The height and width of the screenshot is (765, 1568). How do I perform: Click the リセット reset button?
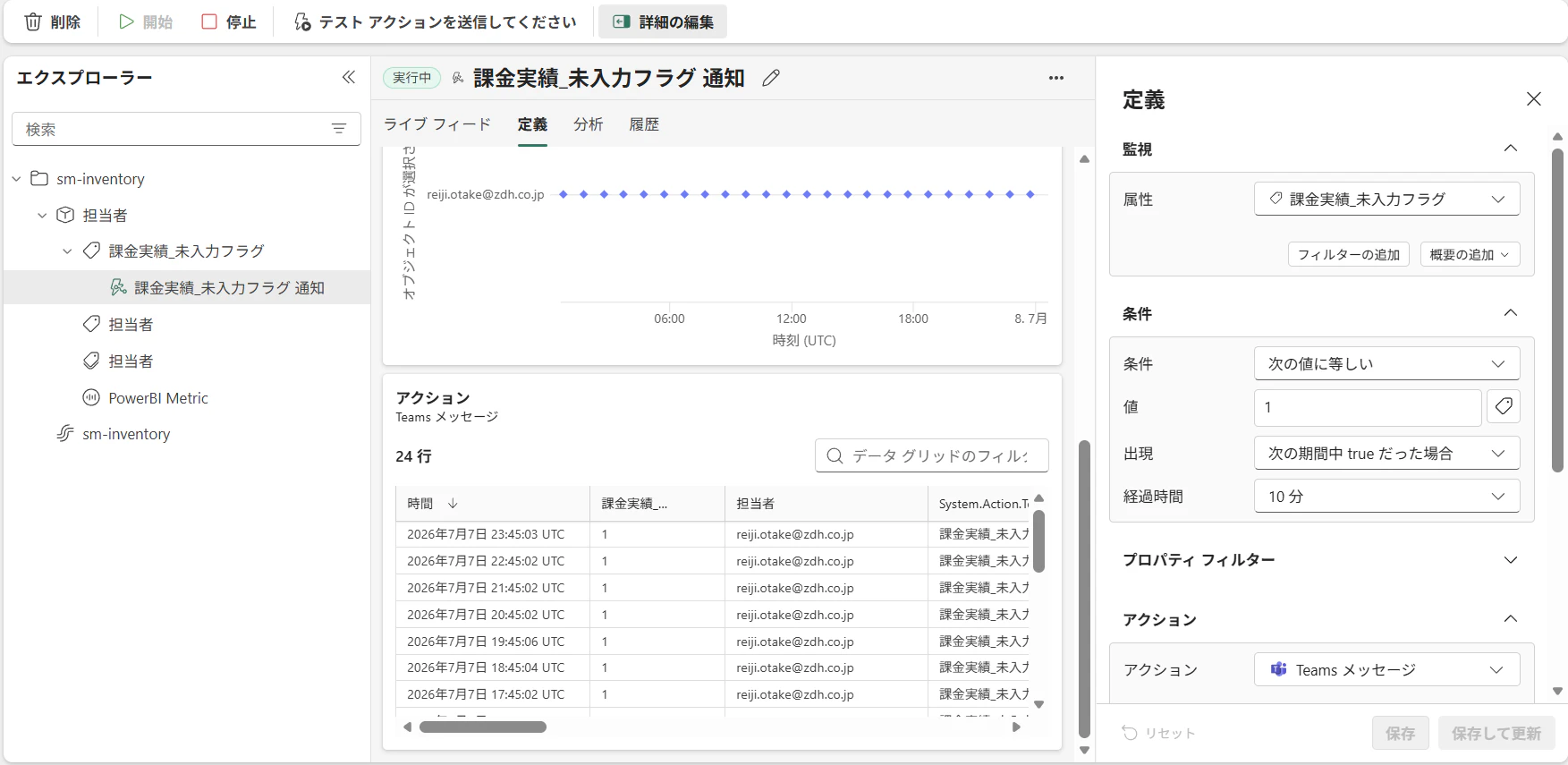(1158, 734)
